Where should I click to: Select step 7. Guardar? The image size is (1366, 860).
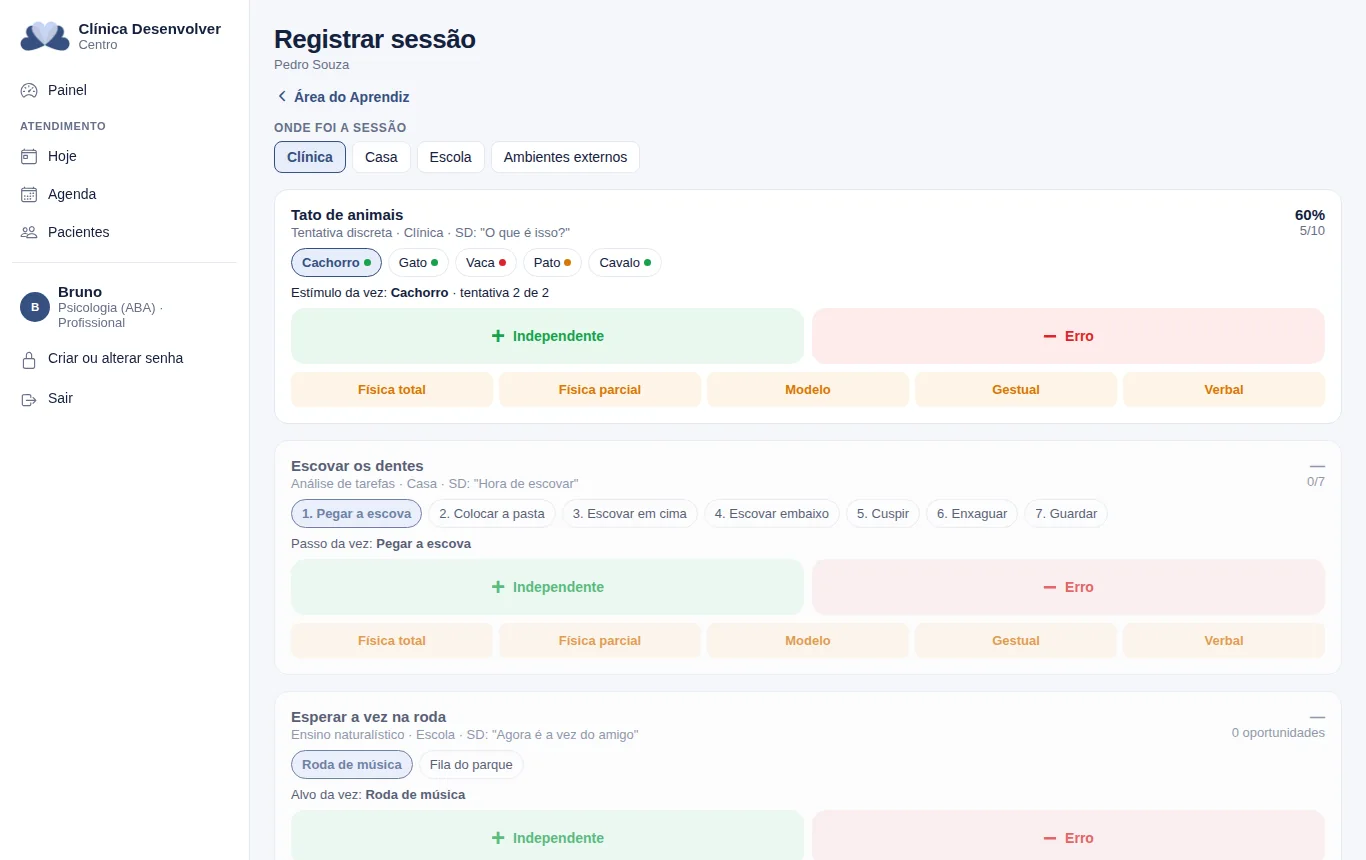click(x=1066, y=513)
